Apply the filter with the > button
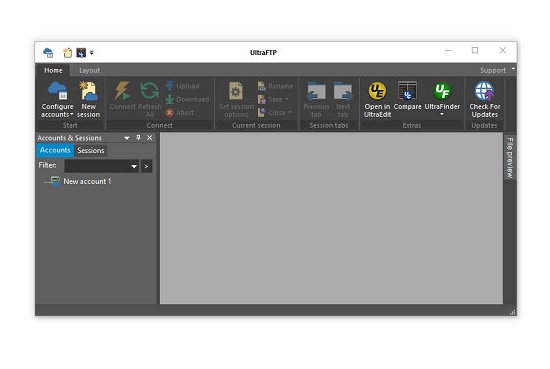This screenshot has width=550, height=369. click(146, 166)
